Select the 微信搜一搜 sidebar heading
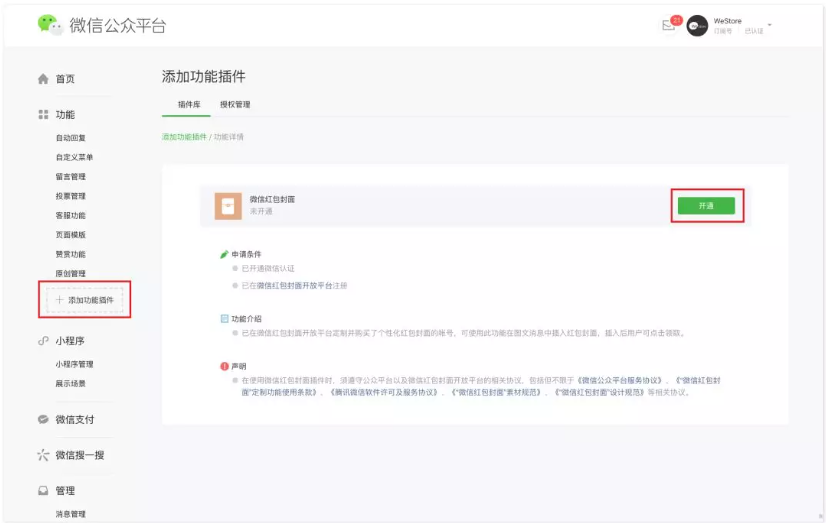 (x=80, y=455)
